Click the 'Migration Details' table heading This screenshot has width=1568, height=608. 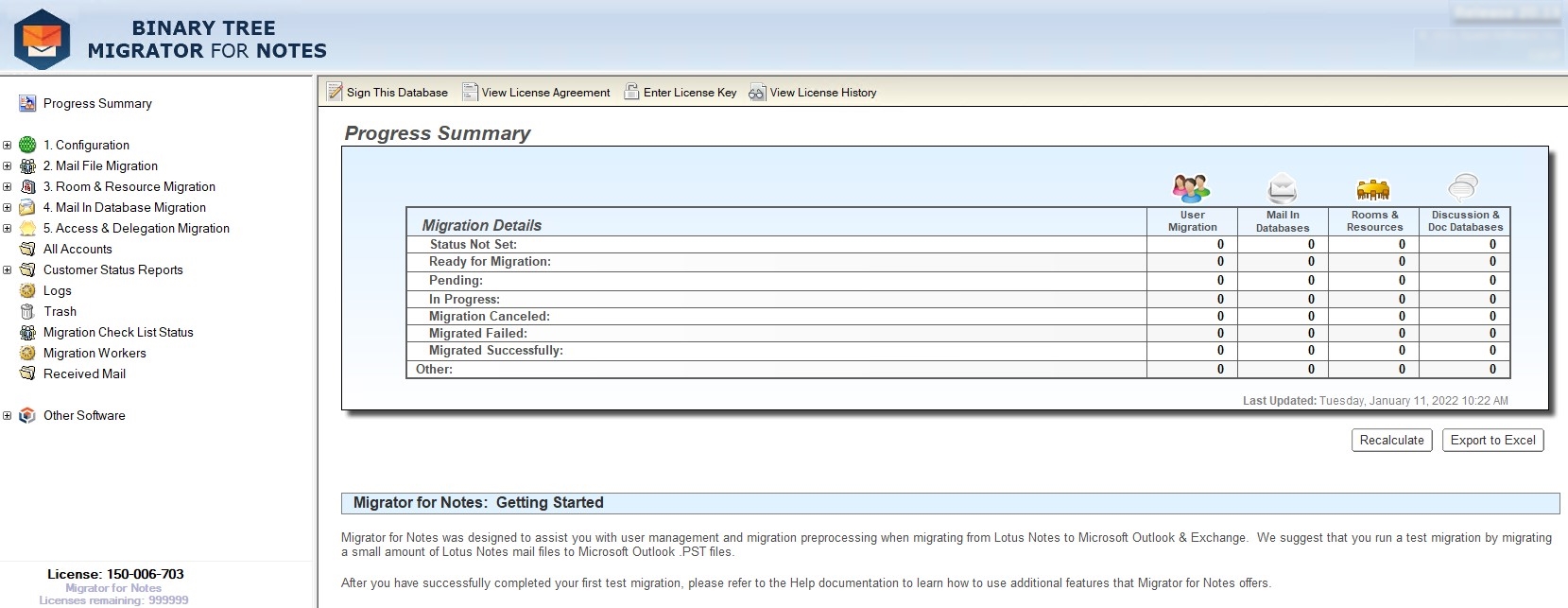[x=481, y=225]
